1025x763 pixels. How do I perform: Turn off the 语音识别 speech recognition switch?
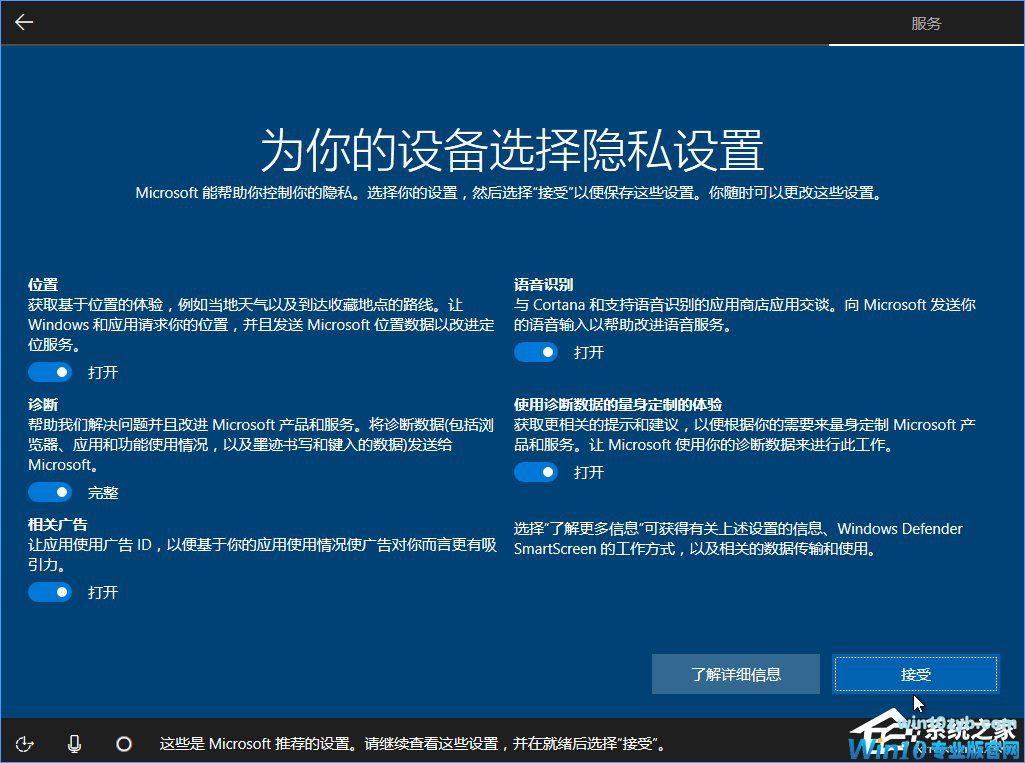tap(536, 351)
